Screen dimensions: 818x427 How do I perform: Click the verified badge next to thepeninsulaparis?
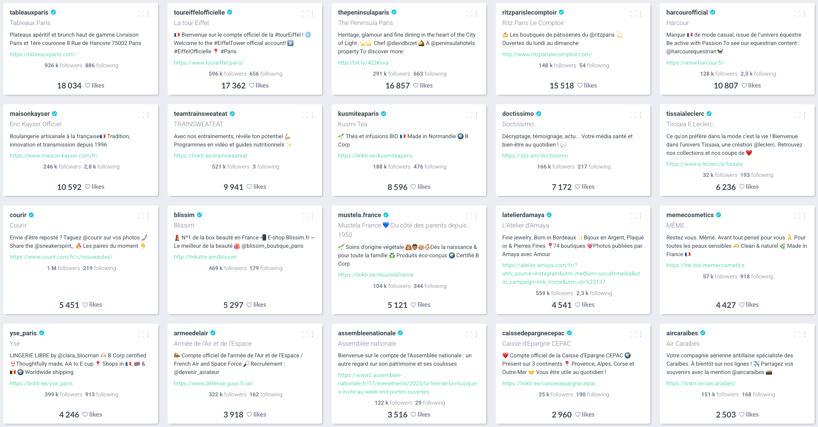[x=394, y=13]
